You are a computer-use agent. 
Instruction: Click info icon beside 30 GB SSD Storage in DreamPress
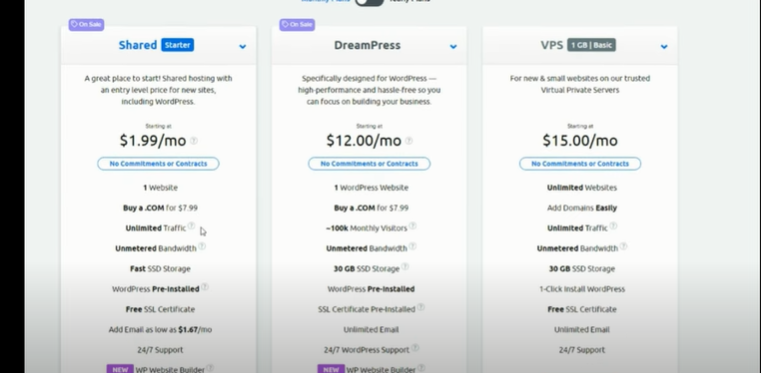[405, 266]
